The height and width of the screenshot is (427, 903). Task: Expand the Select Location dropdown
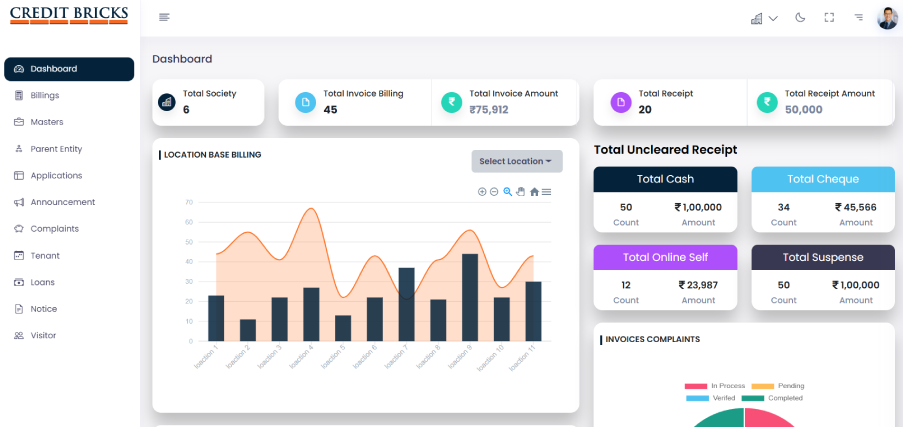516,161
